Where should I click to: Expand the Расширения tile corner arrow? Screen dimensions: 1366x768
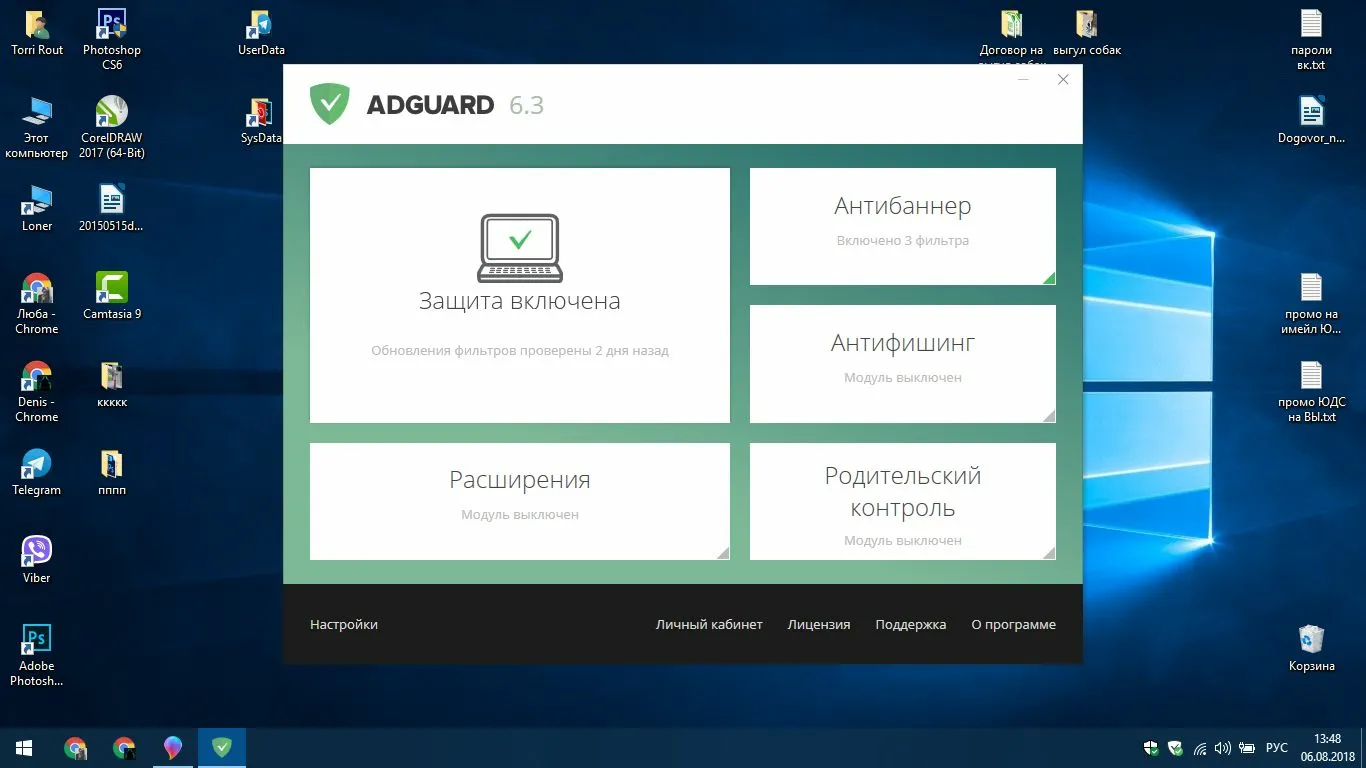pos(722,552)
